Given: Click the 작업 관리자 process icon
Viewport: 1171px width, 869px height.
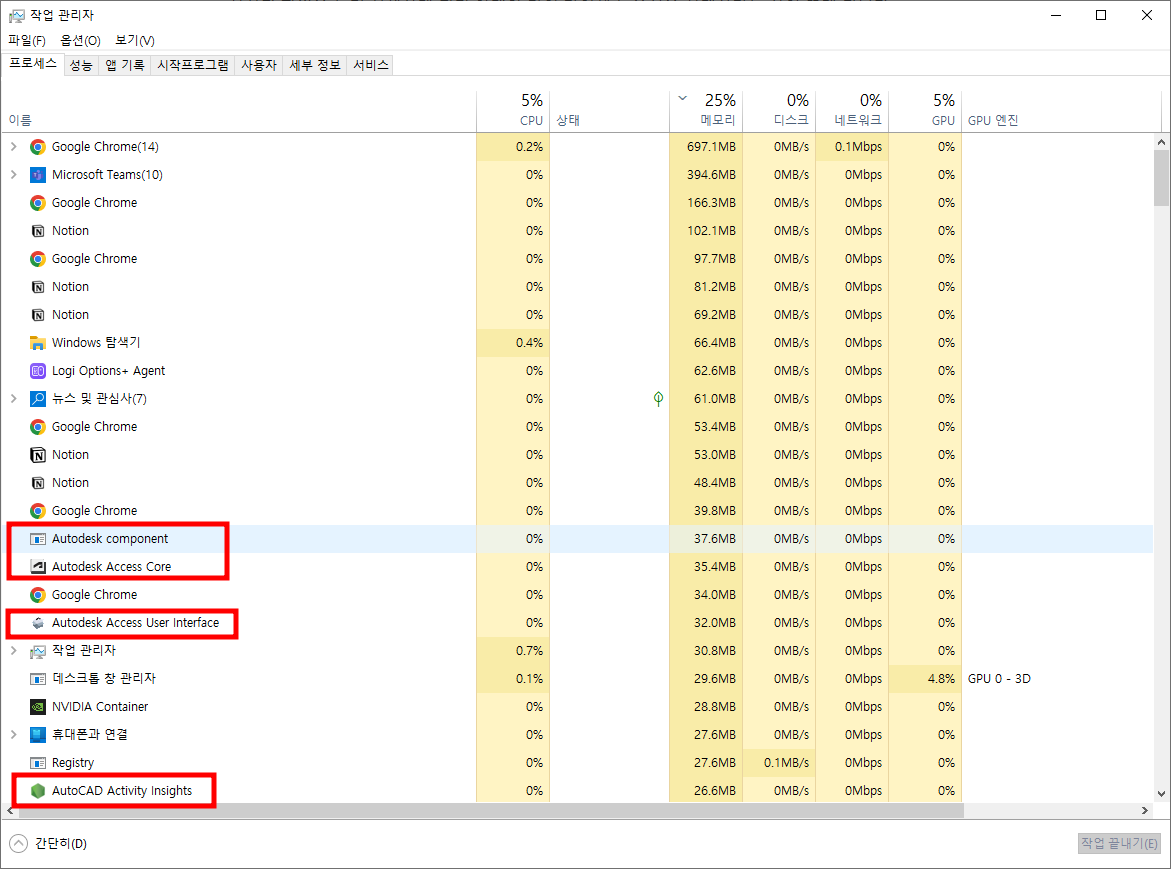Looking at the screenshot, I should 37,651.
